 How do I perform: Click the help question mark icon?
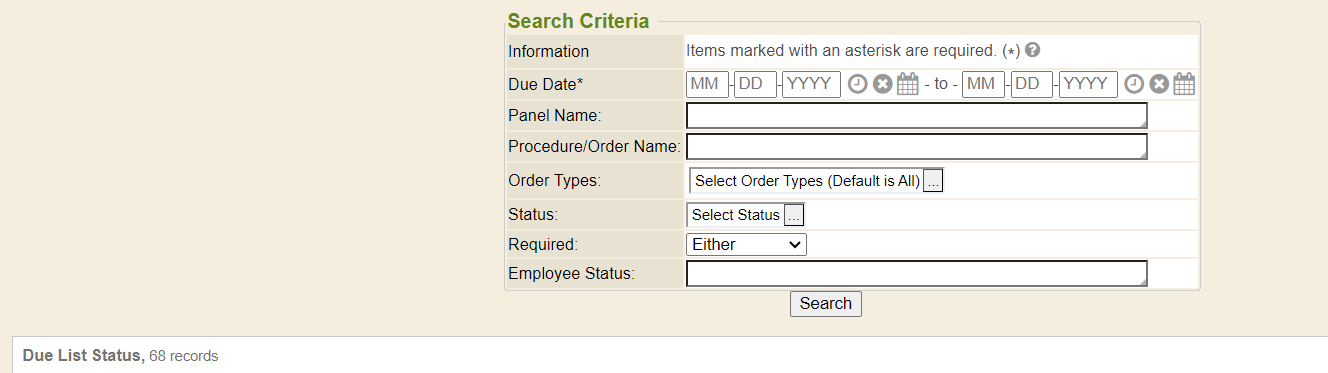(x=1032, y=50)
